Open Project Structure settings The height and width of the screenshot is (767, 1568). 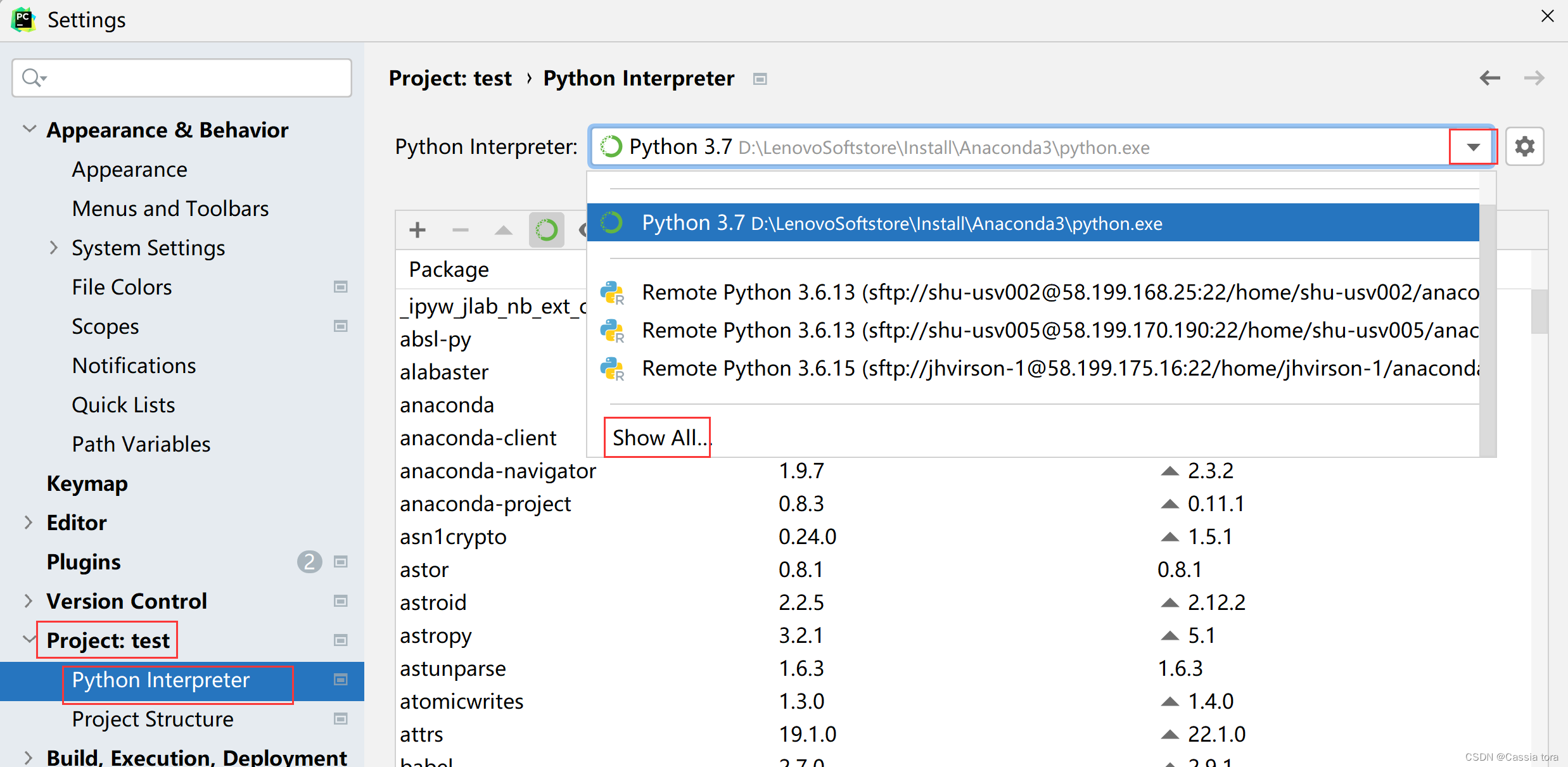pos(153,719)
